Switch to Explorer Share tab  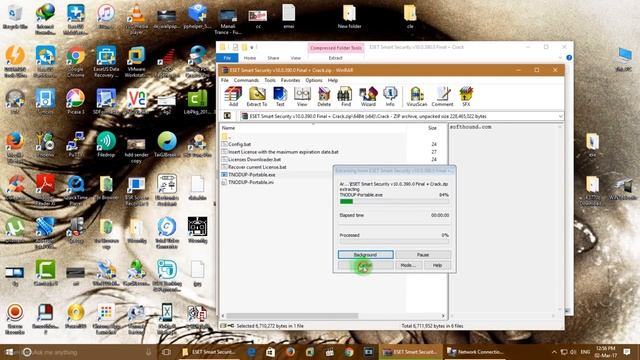[x=273, y=58]
